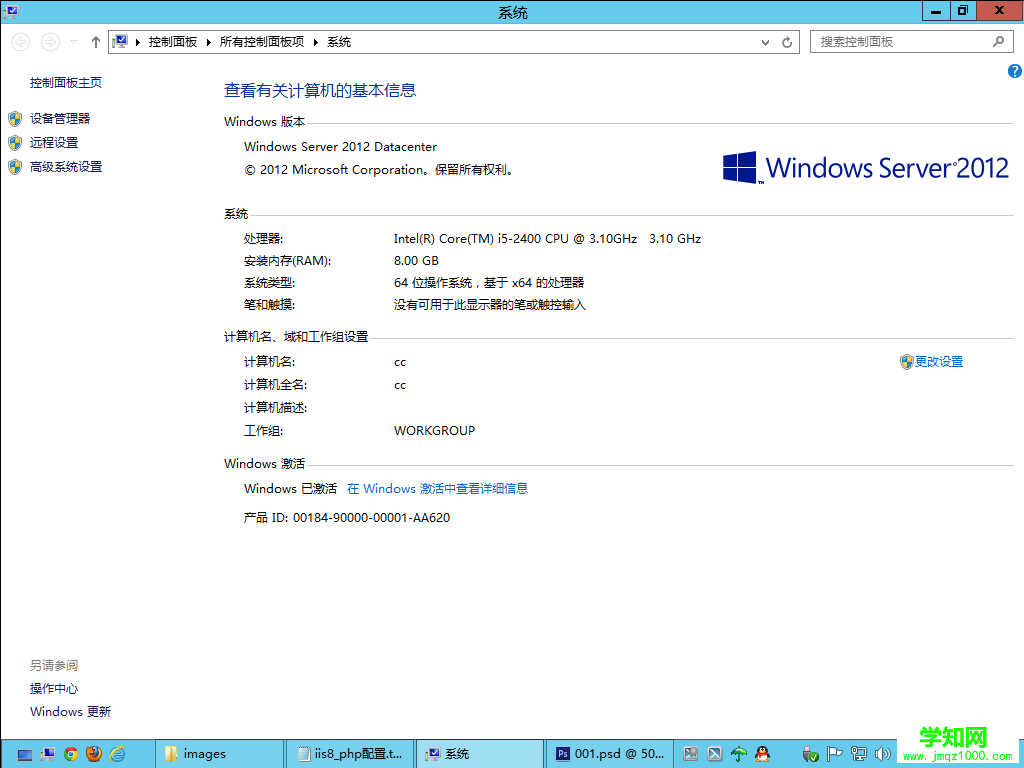The width and height of the screenshot is (1024, 768).
Task: Click the computer icon in address bar
Action: tap(120, 42)
